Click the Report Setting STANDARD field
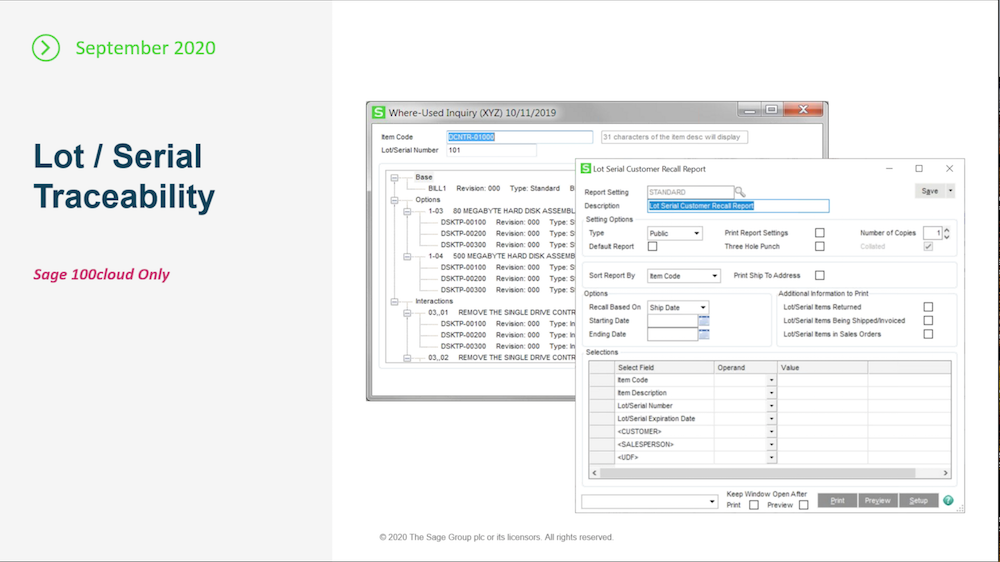1000x562 pixels. (x=690, y=192)
